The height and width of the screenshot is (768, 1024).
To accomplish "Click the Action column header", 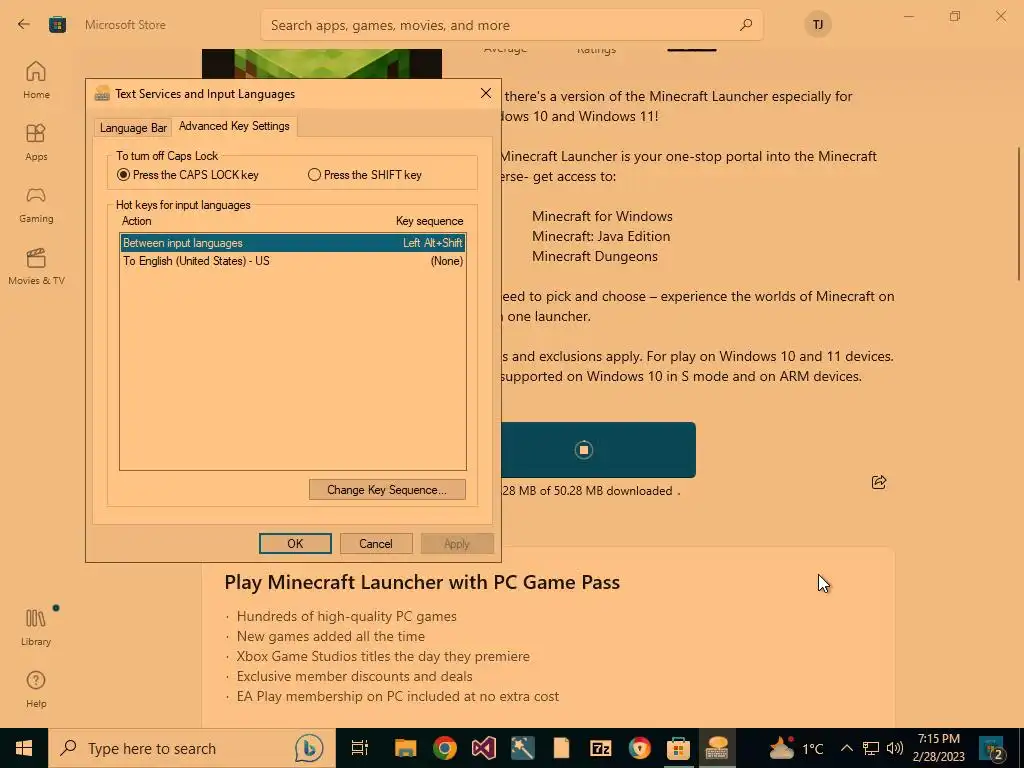I will pyautogui.click(x=136, y=221).
